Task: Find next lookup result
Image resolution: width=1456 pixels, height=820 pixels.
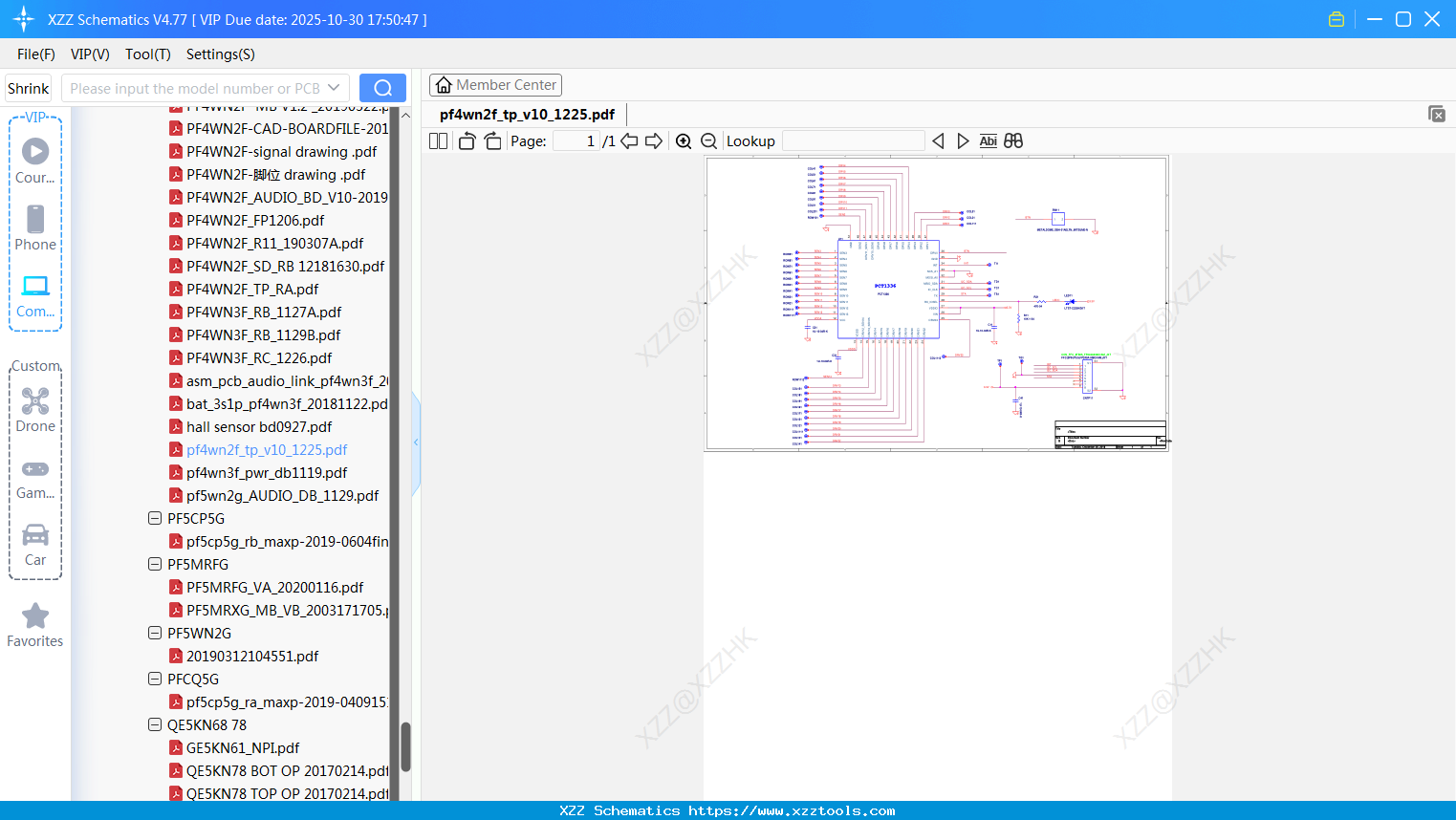Action: pos(963,140)
